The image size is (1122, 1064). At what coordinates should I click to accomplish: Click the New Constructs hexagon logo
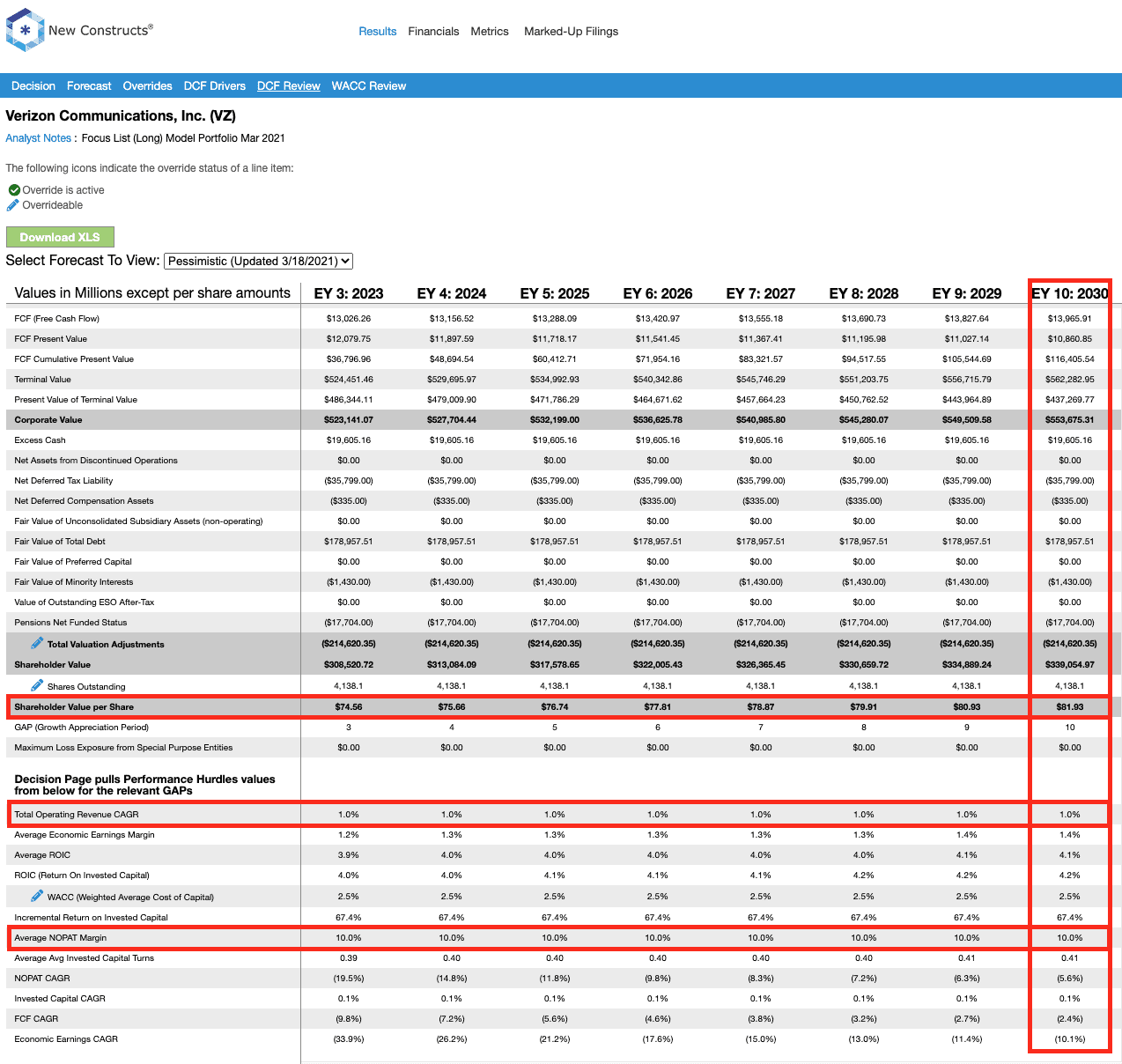point(25,30)
